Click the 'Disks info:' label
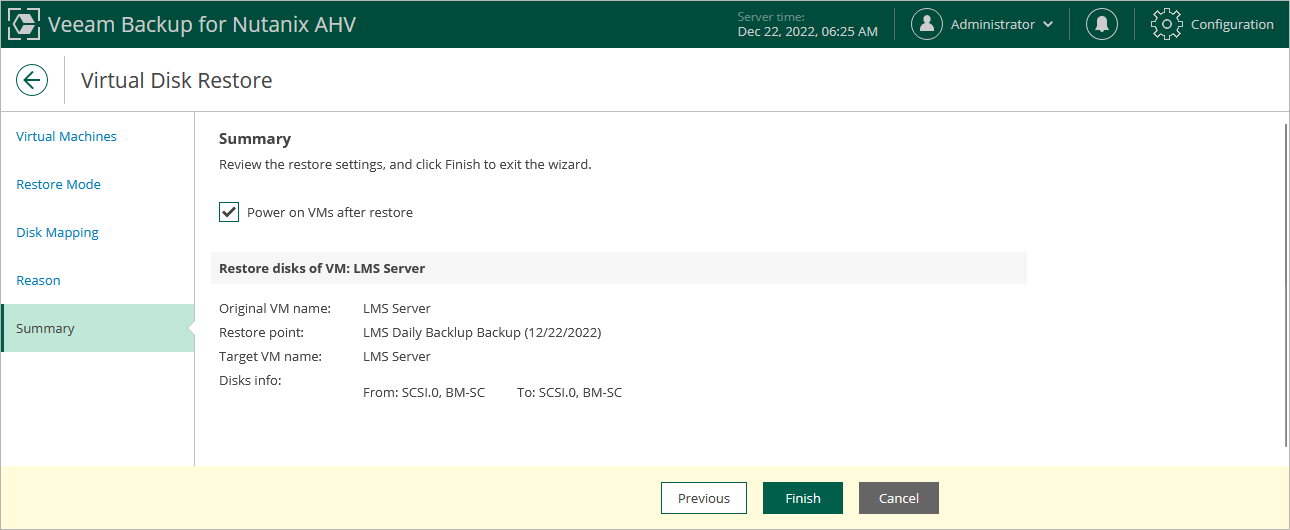The height and width of the screenshot is (530, 1290). pos(250,380)
